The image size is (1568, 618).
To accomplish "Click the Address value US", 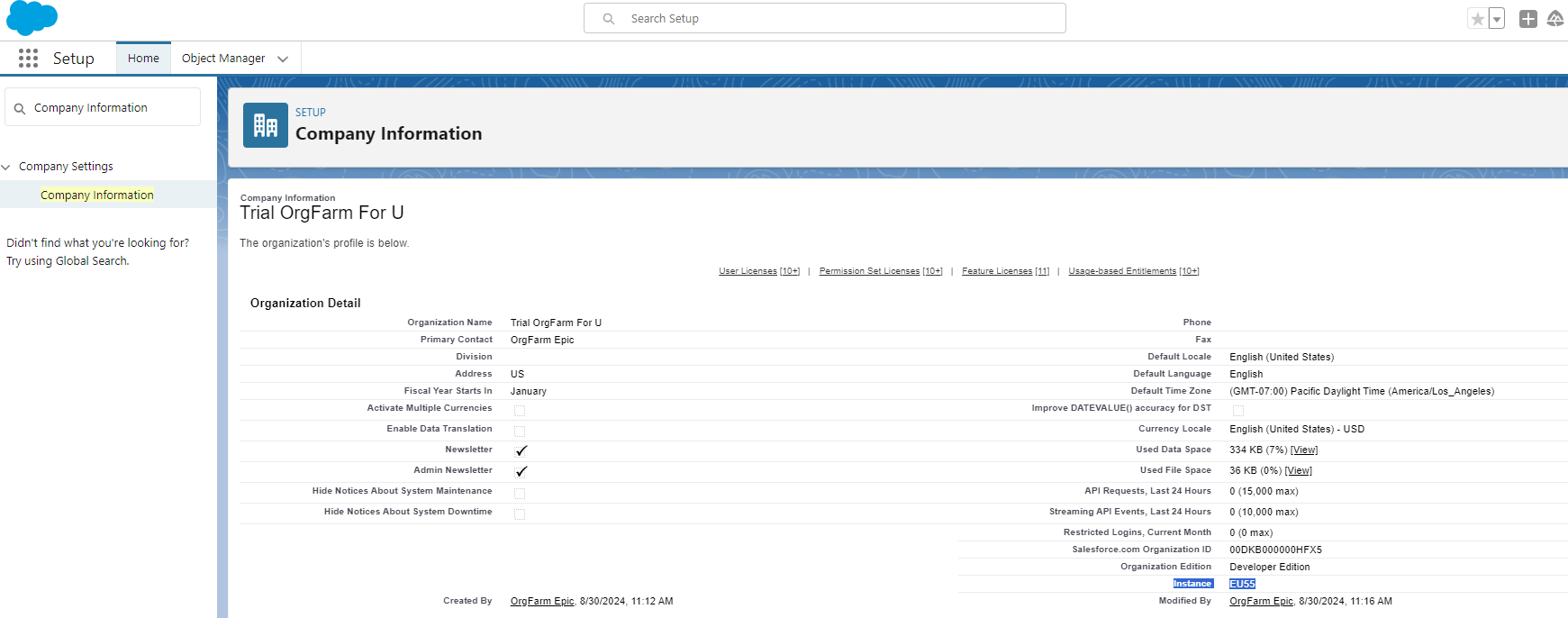I will pos(517,374).
